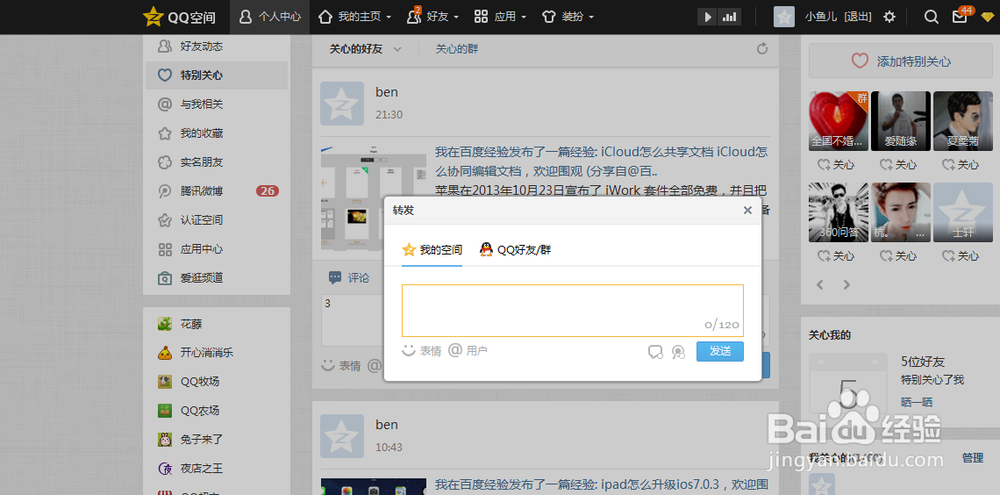Expand the 装扮 dropdown
The height and width of the screenshot is (495, 1000).
[x=568, y=17]
